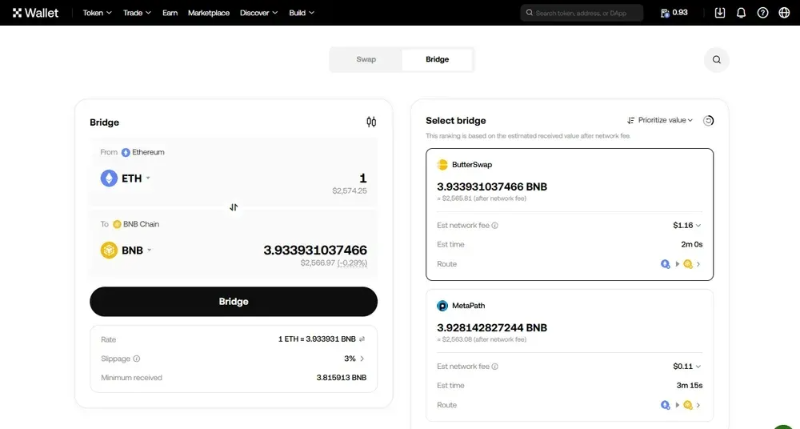Switch to the Swap tab
Screen dimensions: 800x429
tap(366, 60)
